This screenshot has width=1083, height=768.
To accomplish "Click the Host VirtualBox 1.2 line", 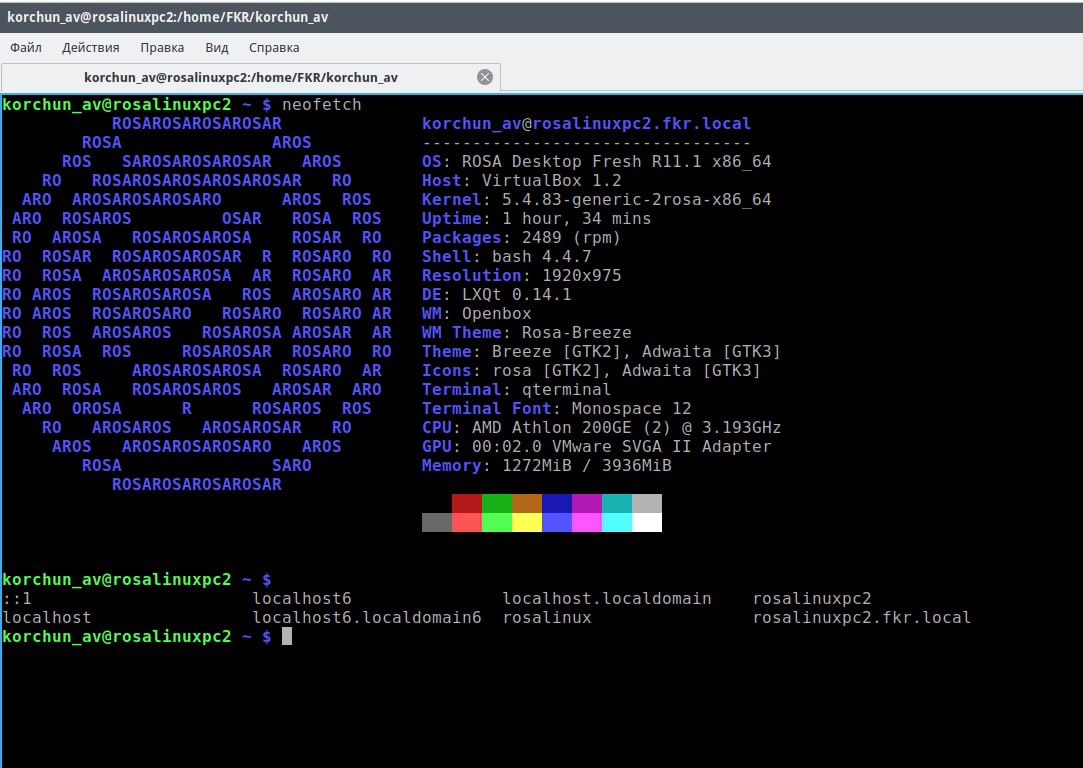I will pyautogui.click(x=521, y=180).
